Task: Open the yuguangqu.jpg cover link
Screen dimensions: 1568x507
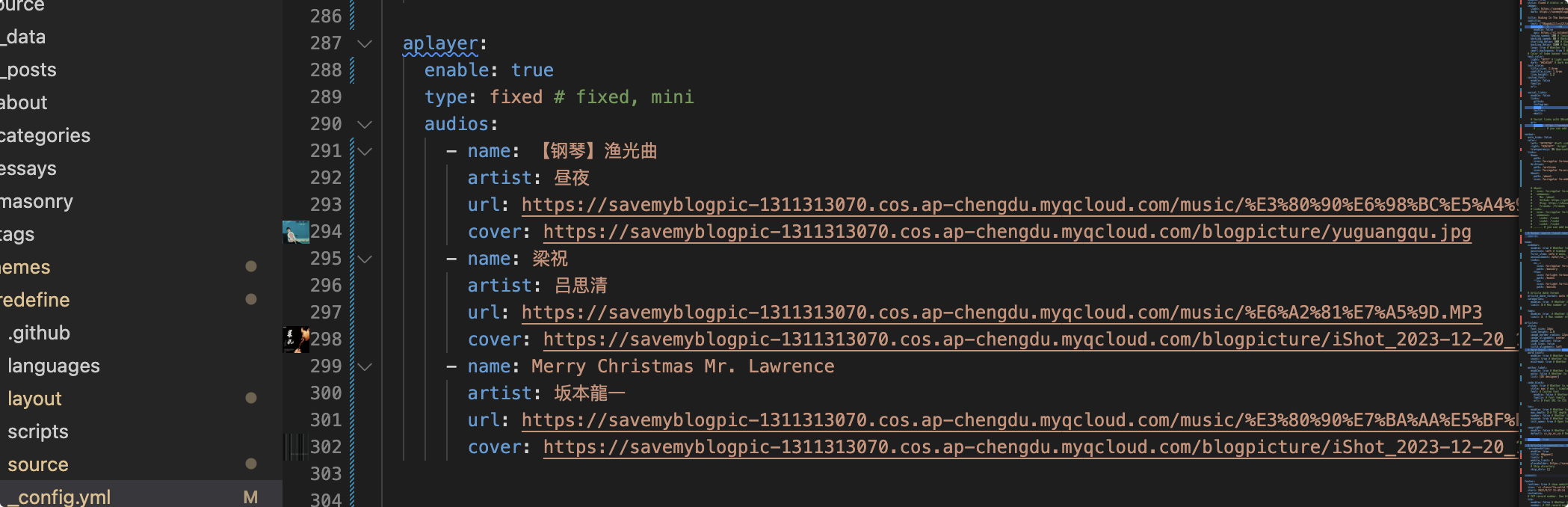Action: 1006,232
